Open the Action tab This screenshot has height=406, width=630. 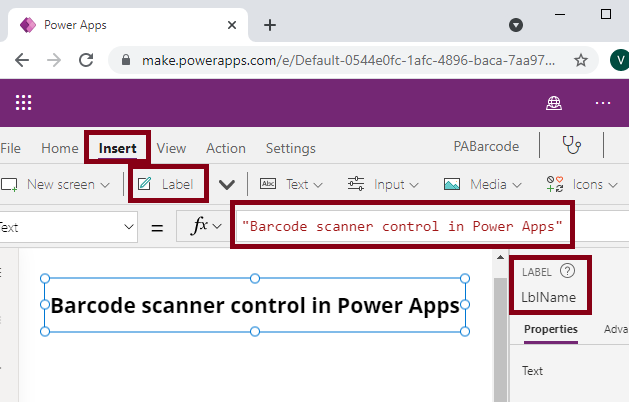pos(226,148)
